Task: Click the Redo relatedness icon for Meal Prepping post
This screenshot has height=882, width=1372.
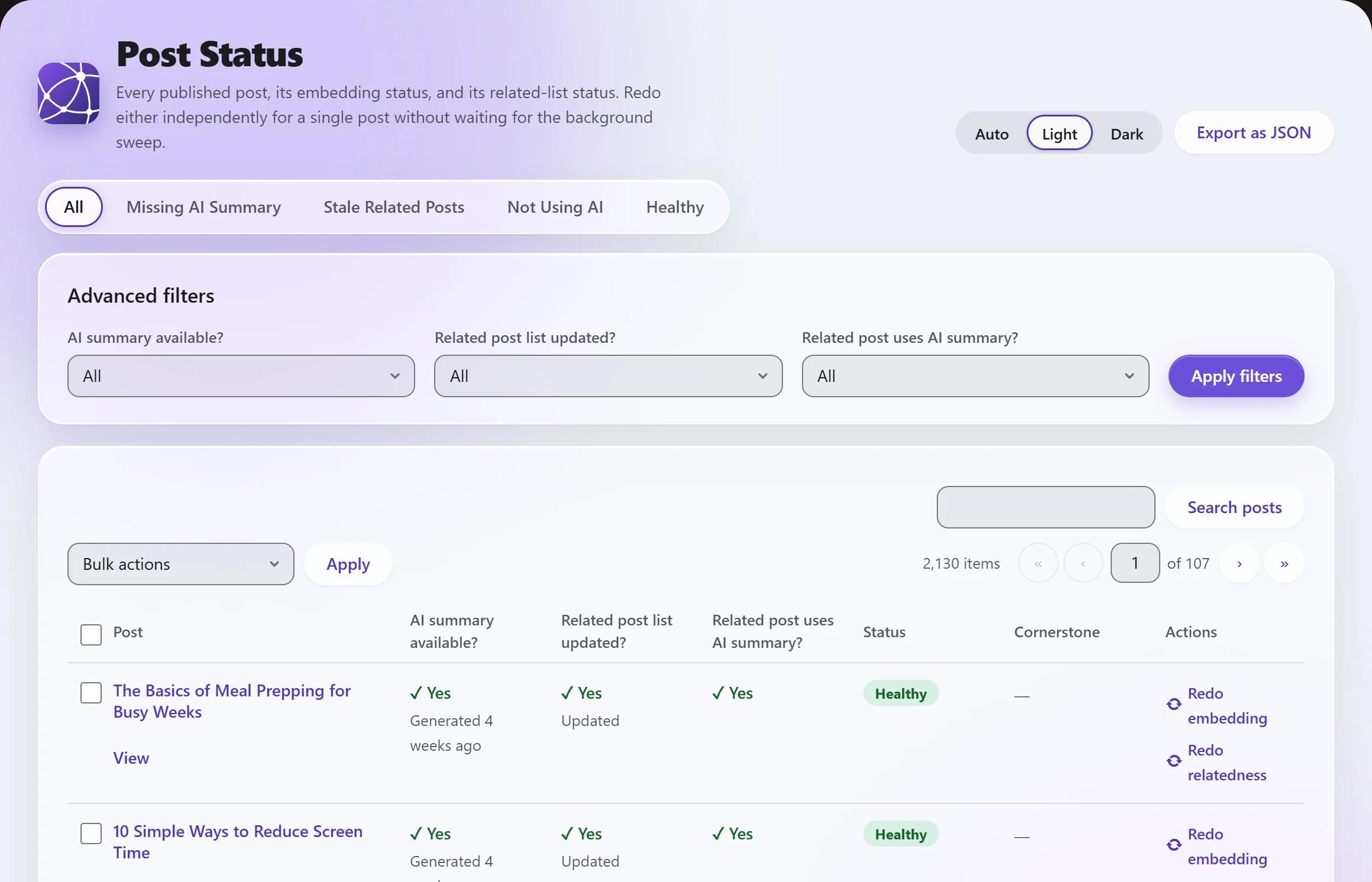Action: click(x=1174, y=761)
